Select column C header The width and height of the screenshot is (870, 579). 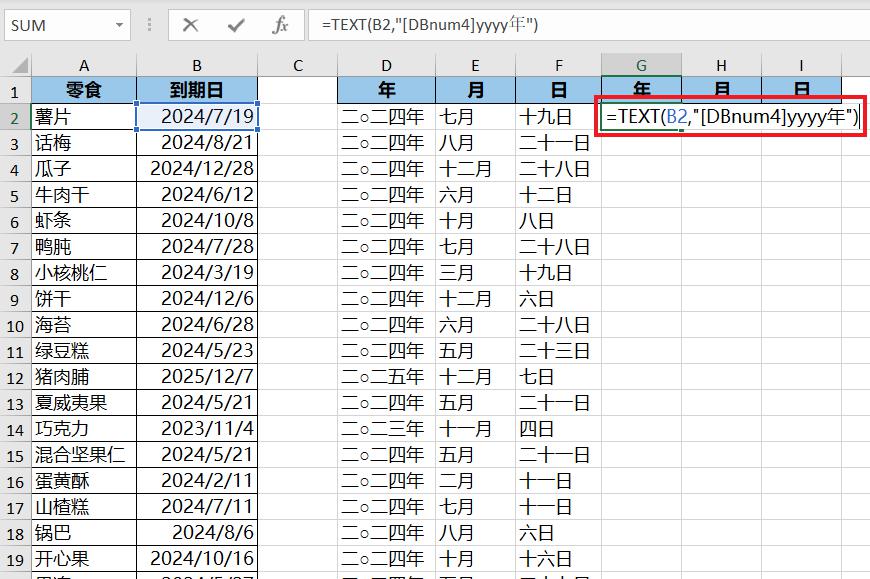(x=298, y=65)
